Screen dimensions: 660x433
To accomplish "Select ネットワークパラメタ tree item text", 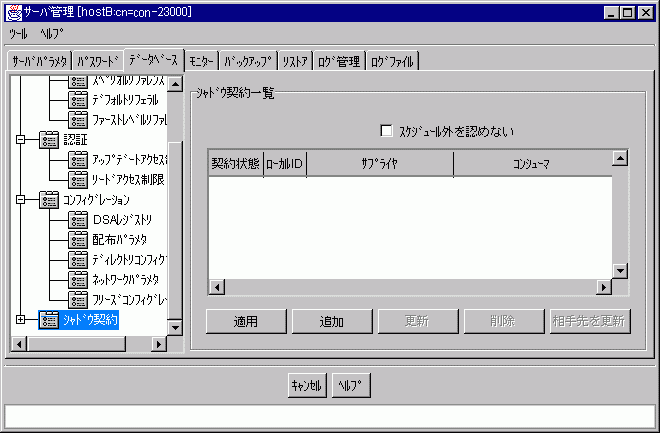I will pyautogui.click(x=125, y=280).
